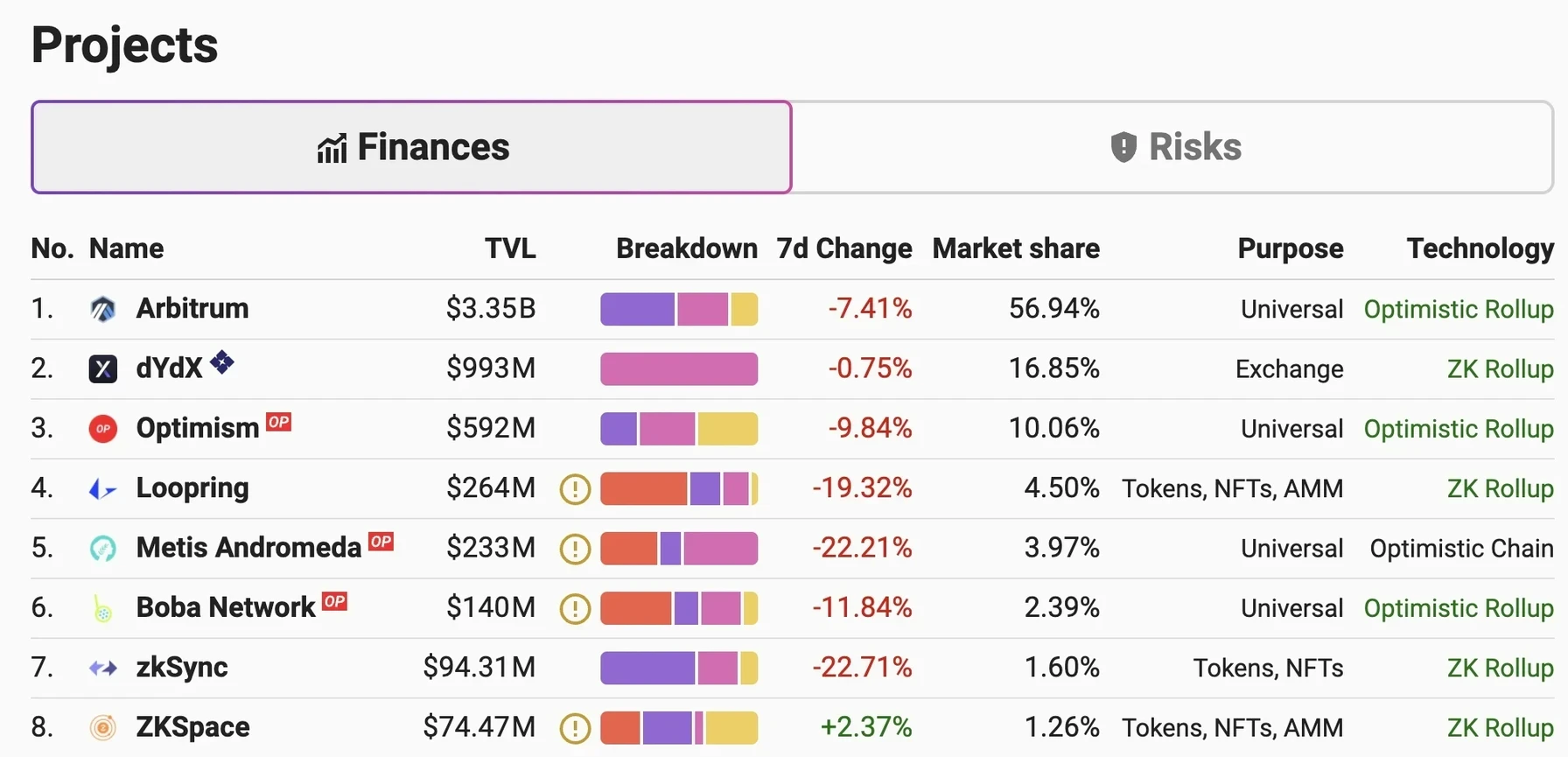
Task: Open the Loopring project link
Action: point(192,488)
